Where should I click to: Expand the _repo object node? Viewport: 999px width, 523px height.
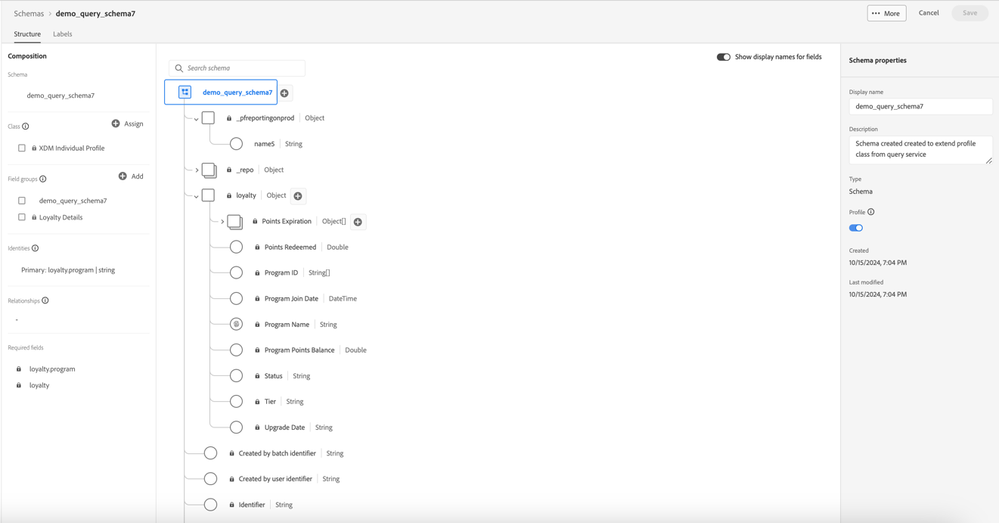coord(196,170)
